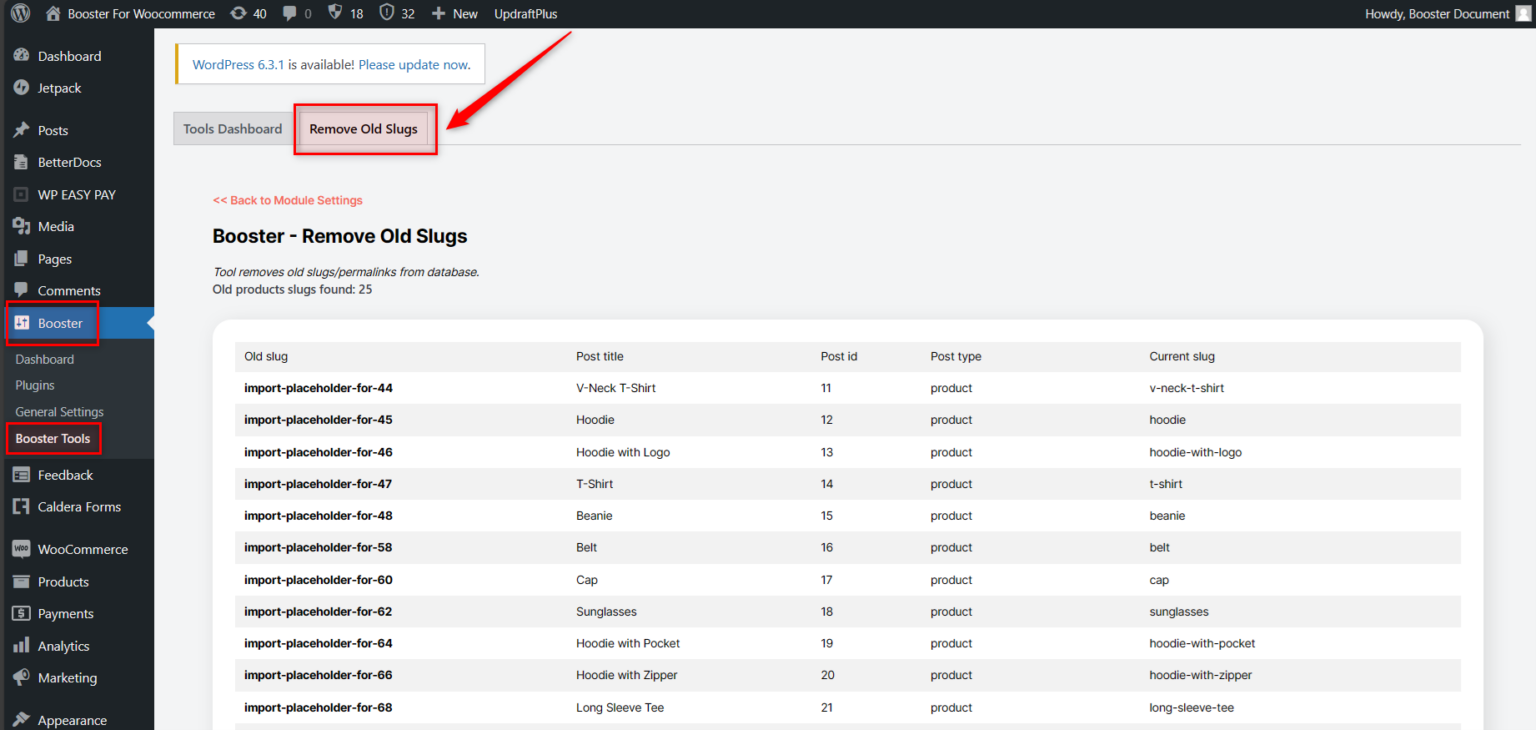Click the V-Neck T-Shirt post title
The image size is (1536, 730).
point(616,388)
